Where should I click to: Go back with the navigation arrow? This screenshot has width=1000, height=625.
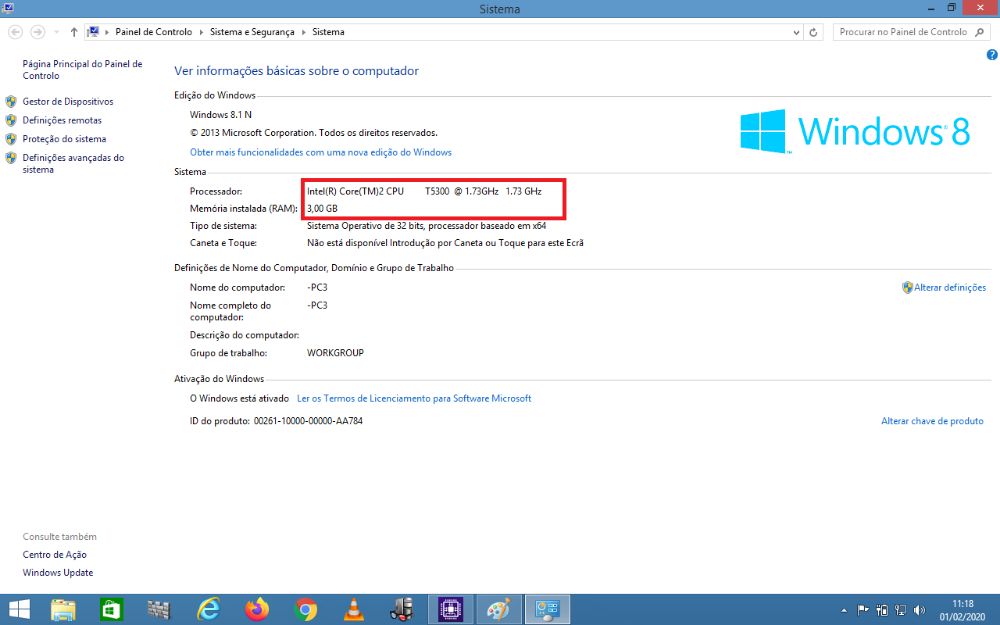click(x=16, y=32)
